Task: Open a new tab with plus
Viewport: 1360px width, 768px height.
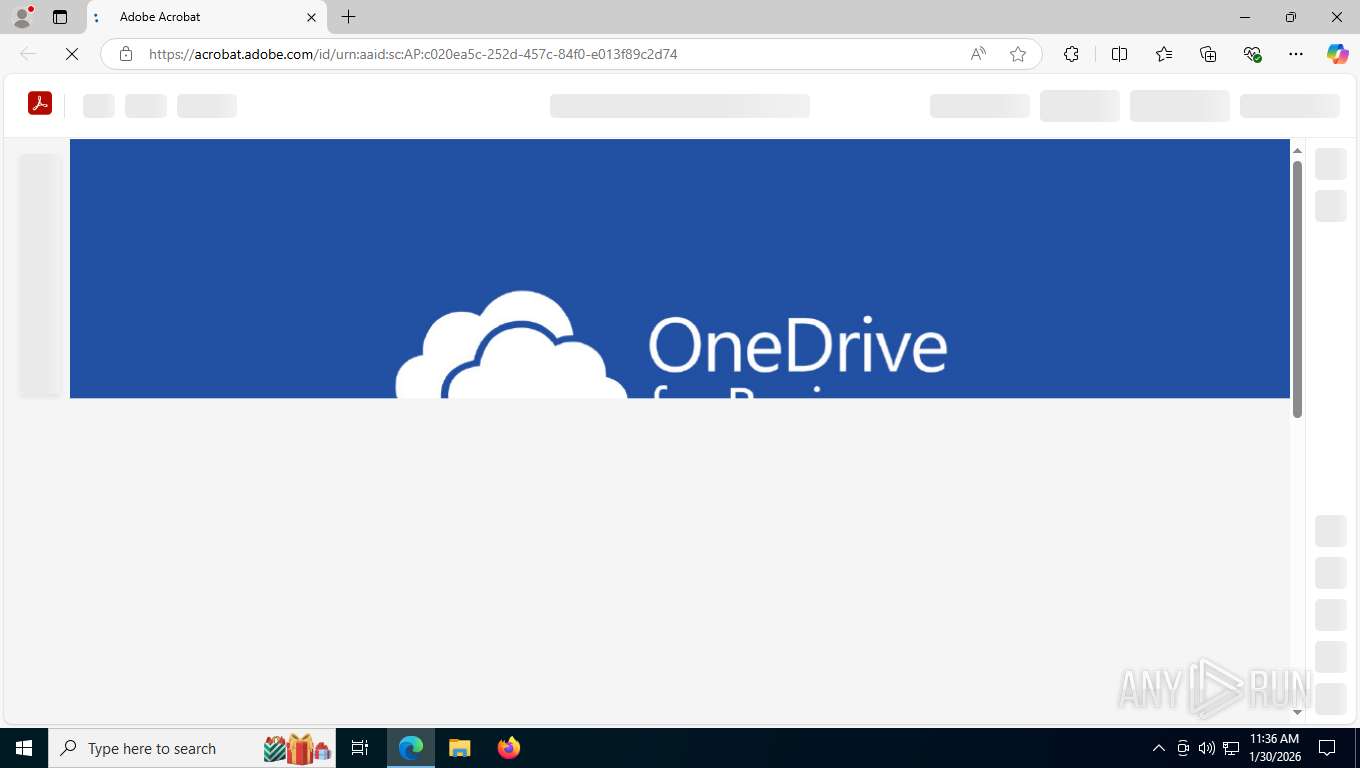Action: [x=348, y=17]
